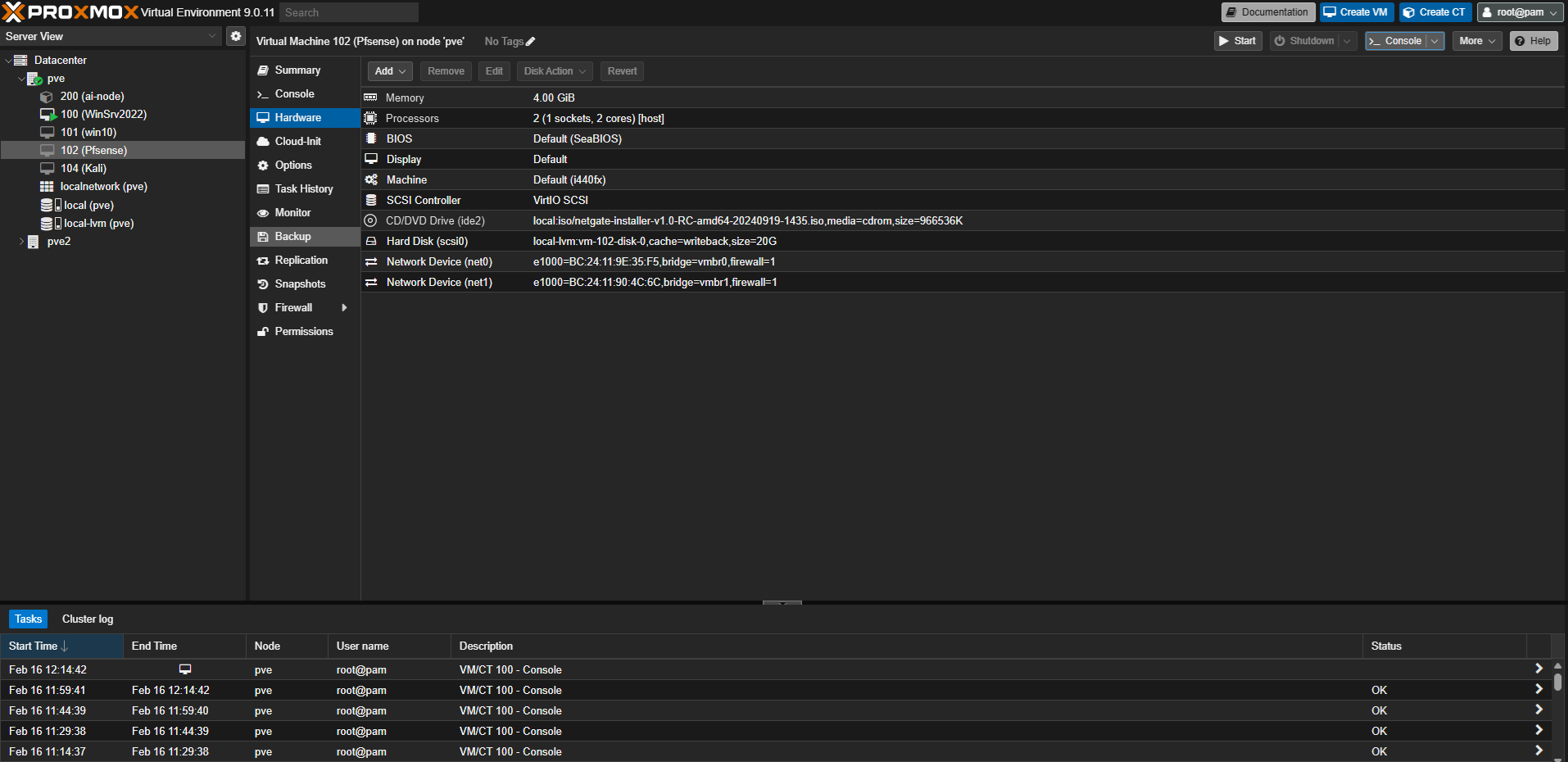Click the Server View settings gear
Screen dimensions: 1568x762
pyautogui.click(x=236, y=36)
